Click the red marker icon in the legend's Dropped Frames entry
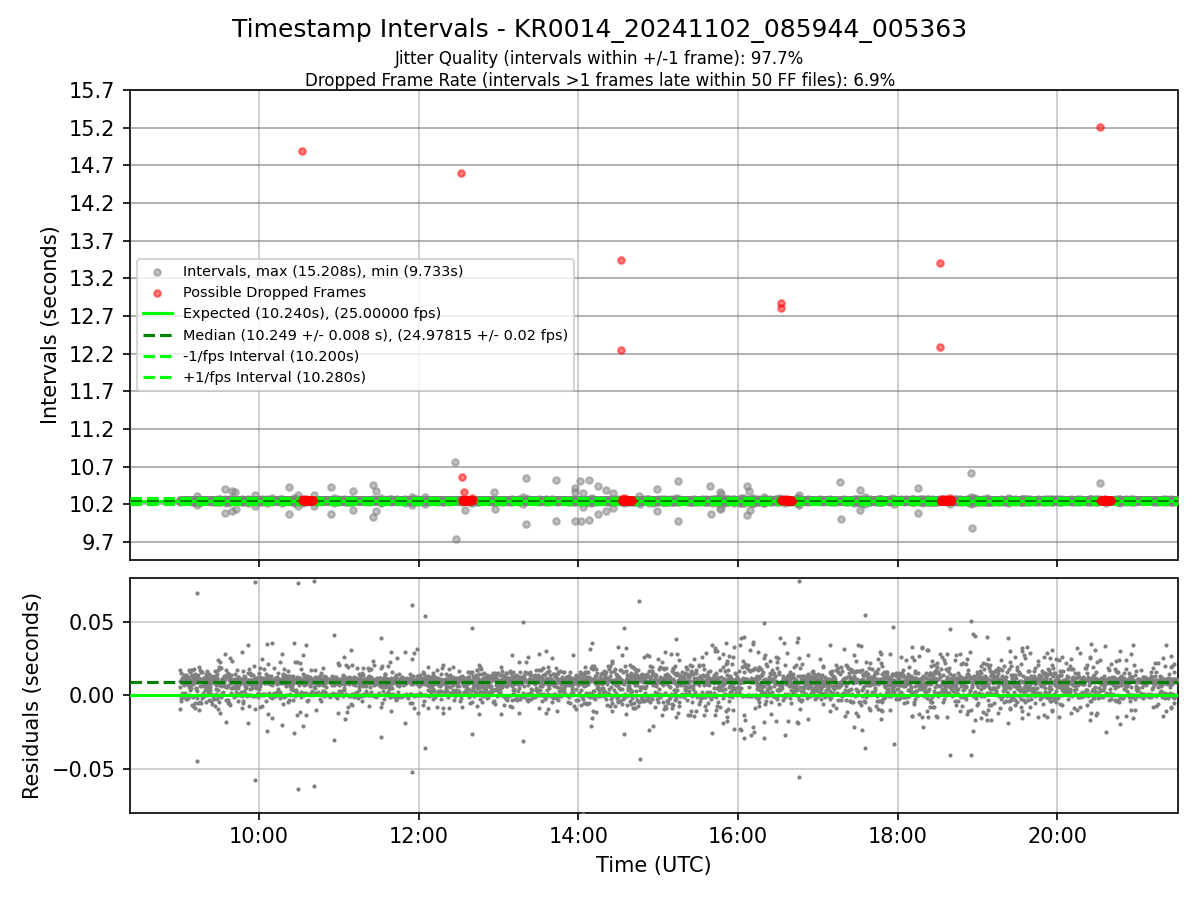This screenshot has width=1200, height=900. (157, 293)
